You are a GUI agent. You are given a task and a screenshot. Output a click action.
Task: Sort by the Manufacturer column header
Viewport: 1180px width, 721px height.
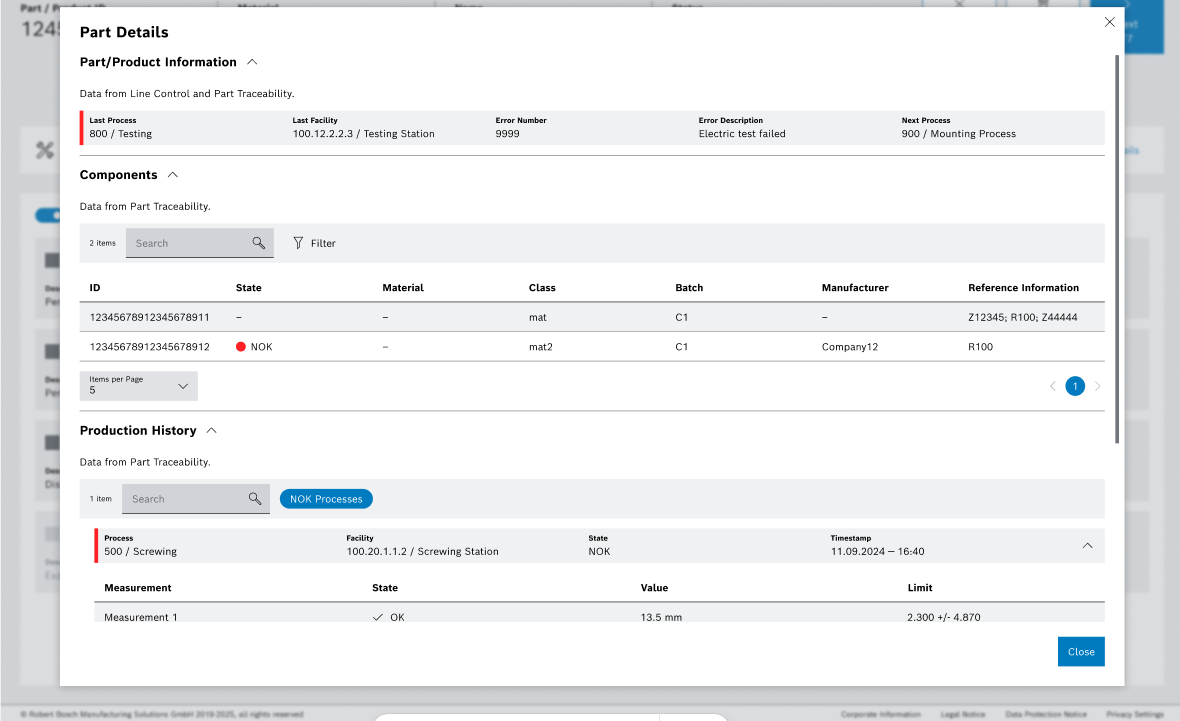pyautogui.click(x=855, y=288)
